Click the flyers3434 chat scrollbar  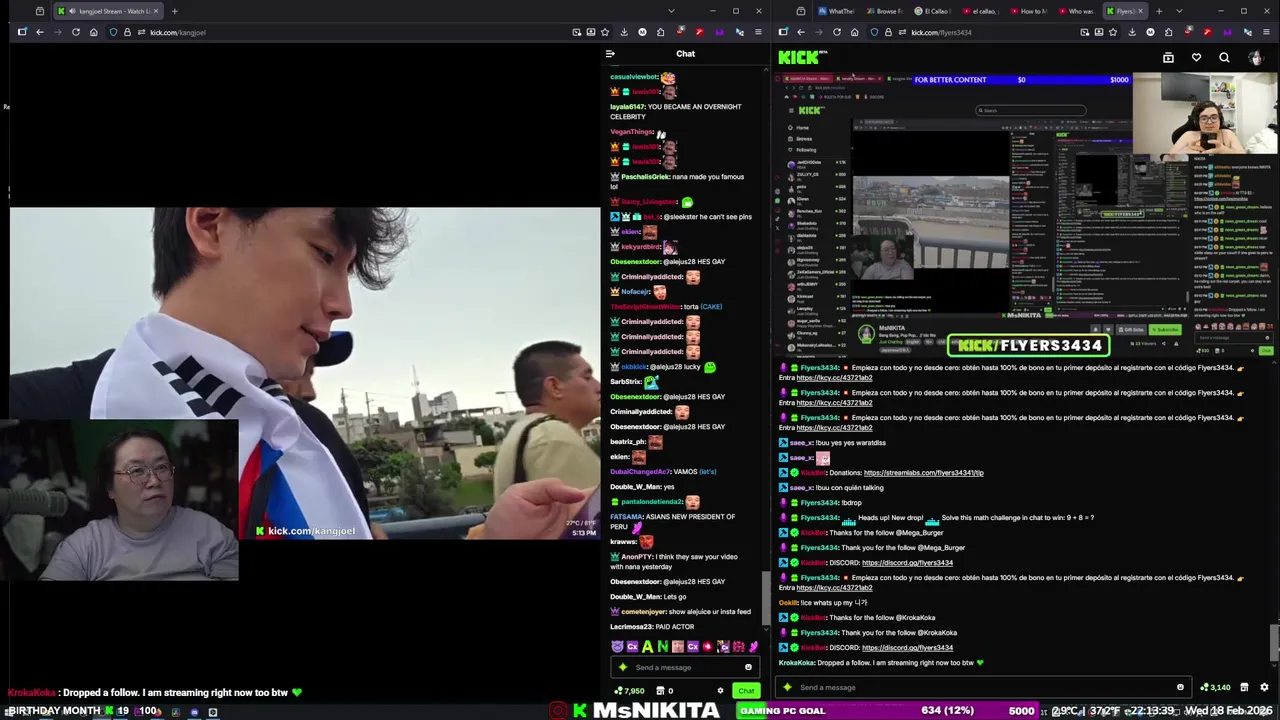tap(1274, 642)
